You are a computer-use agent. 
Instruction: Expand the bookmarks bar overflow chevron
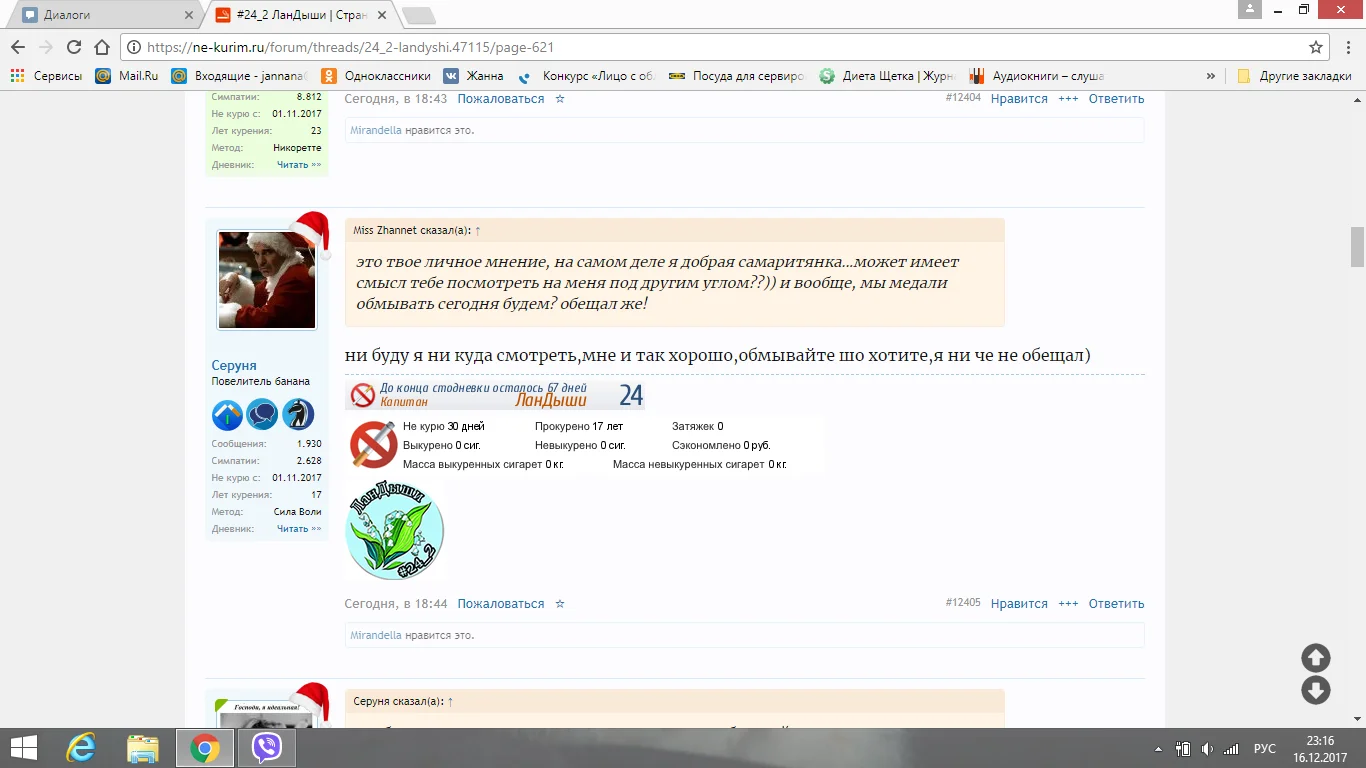[1211, 76]
